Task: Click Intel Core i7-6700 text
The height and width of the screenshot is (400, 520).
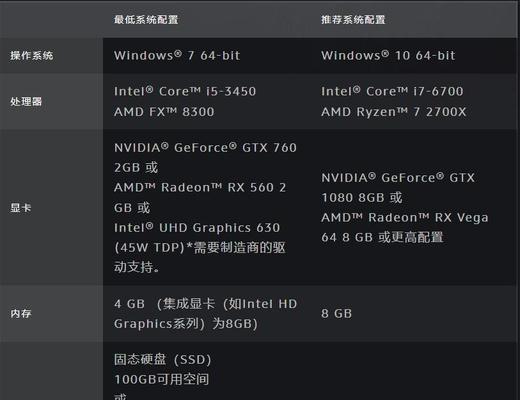Action: [x=392, y=91]
